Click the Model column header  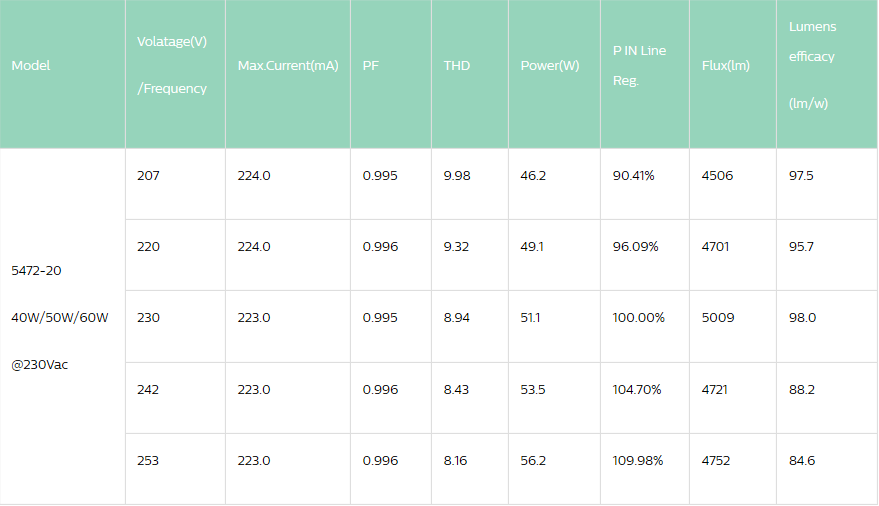[31, 66]
